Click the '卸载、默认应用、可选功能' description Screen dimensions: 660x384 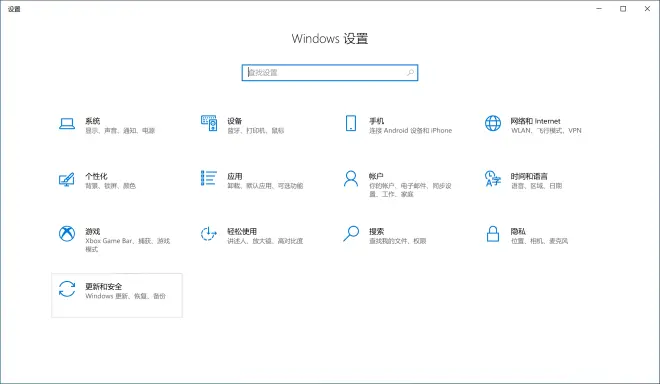click(x=265, y=186)
